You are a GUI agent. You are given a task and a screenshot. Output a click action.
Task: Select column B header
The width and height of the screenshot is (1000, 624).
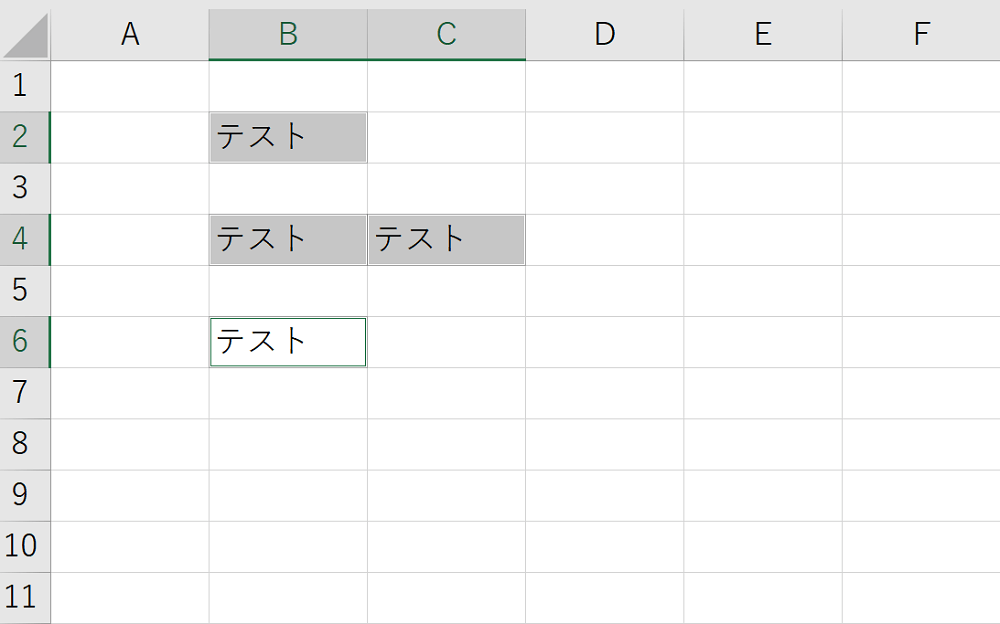[x=288, y=35]
